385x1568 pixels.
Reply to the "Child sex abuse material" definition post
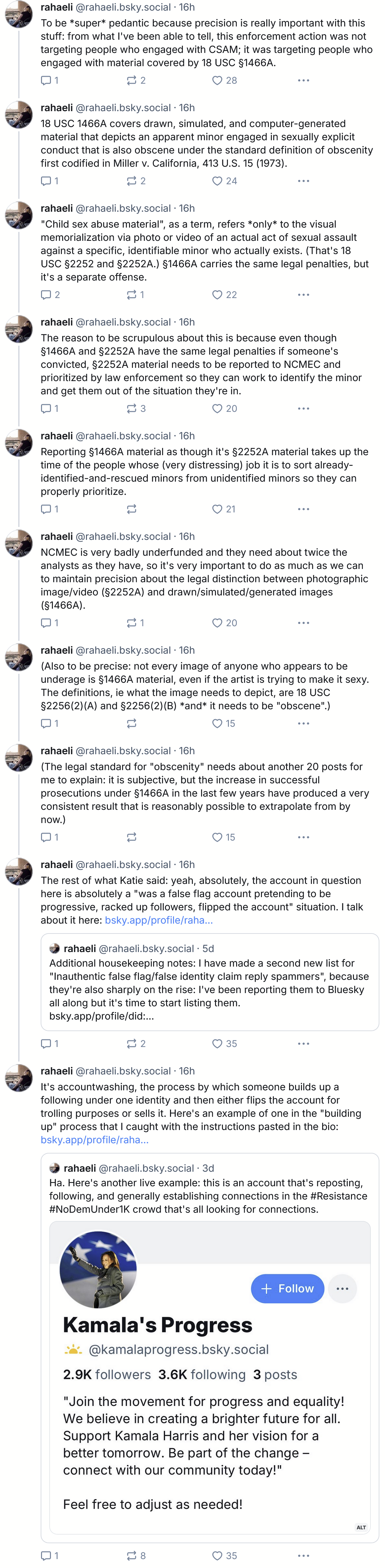tap(46, 295)
